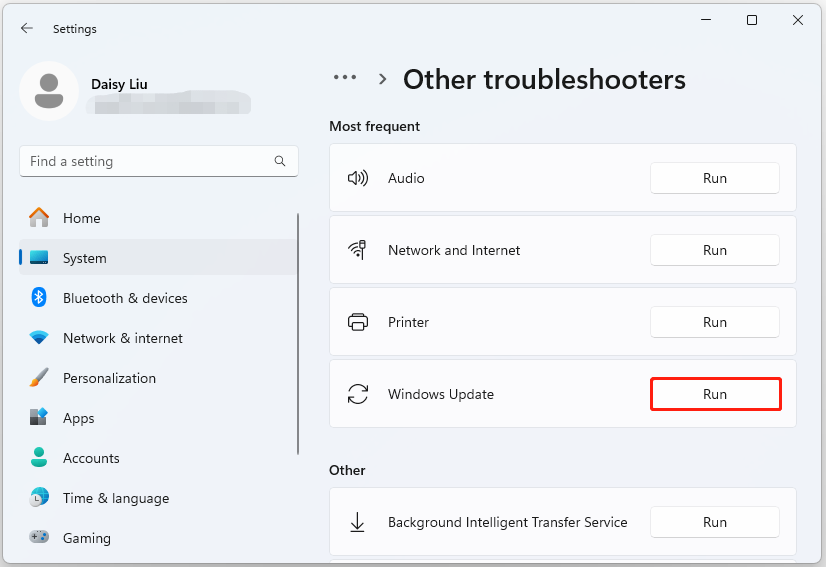
Task: Go to Personalization settings
Action: coord(109,378)
